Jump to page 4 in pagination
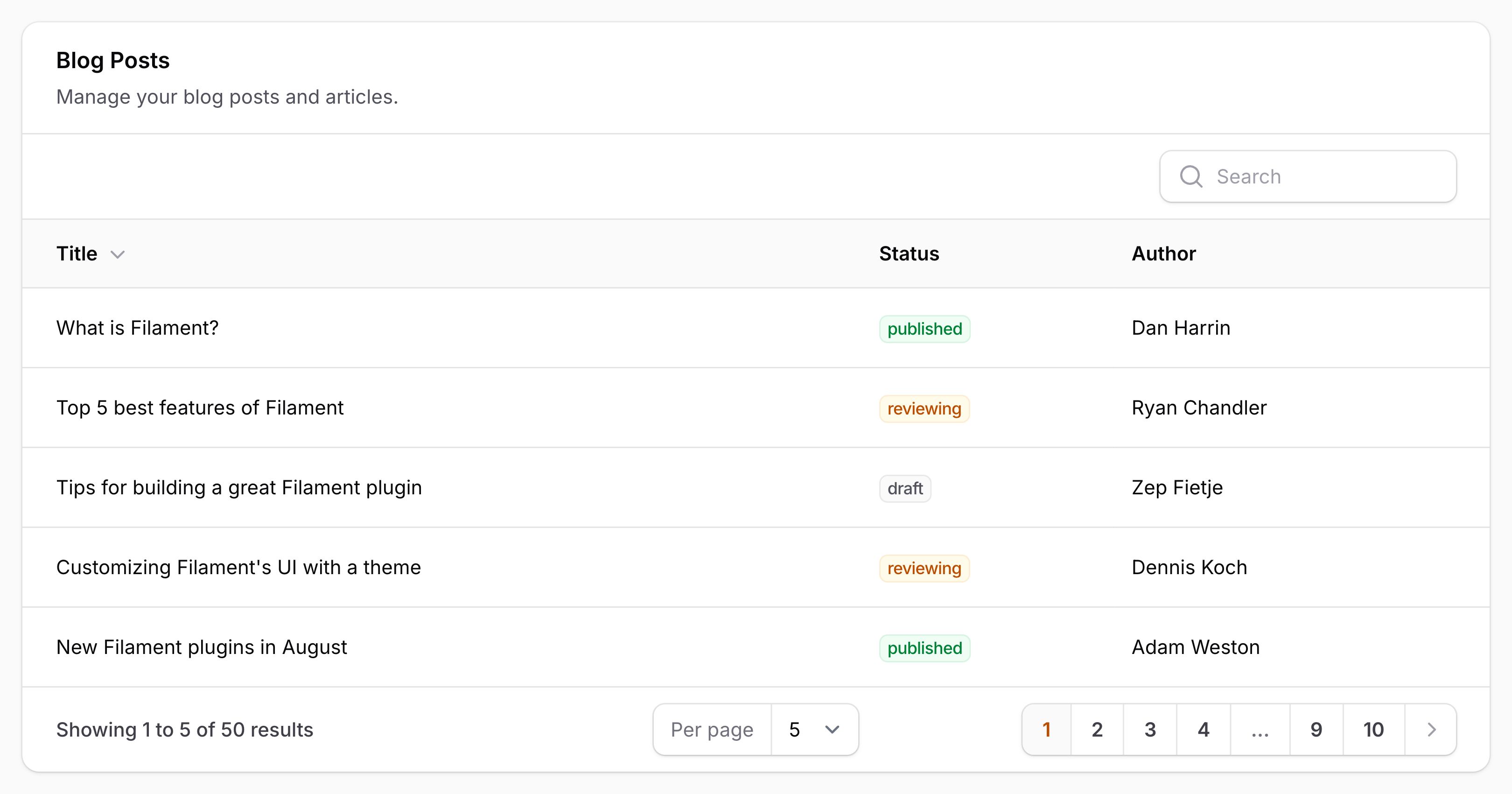The image size is (1512, 794). click(1203, 730)
